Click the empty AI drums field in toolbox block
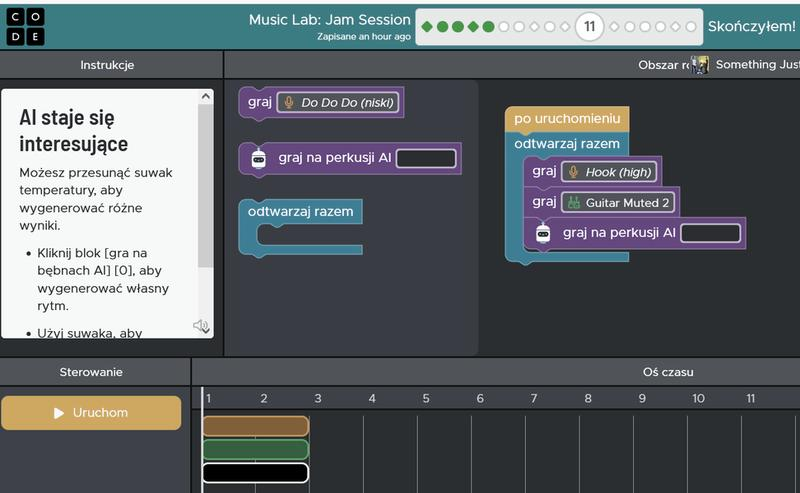 [426, 158]
